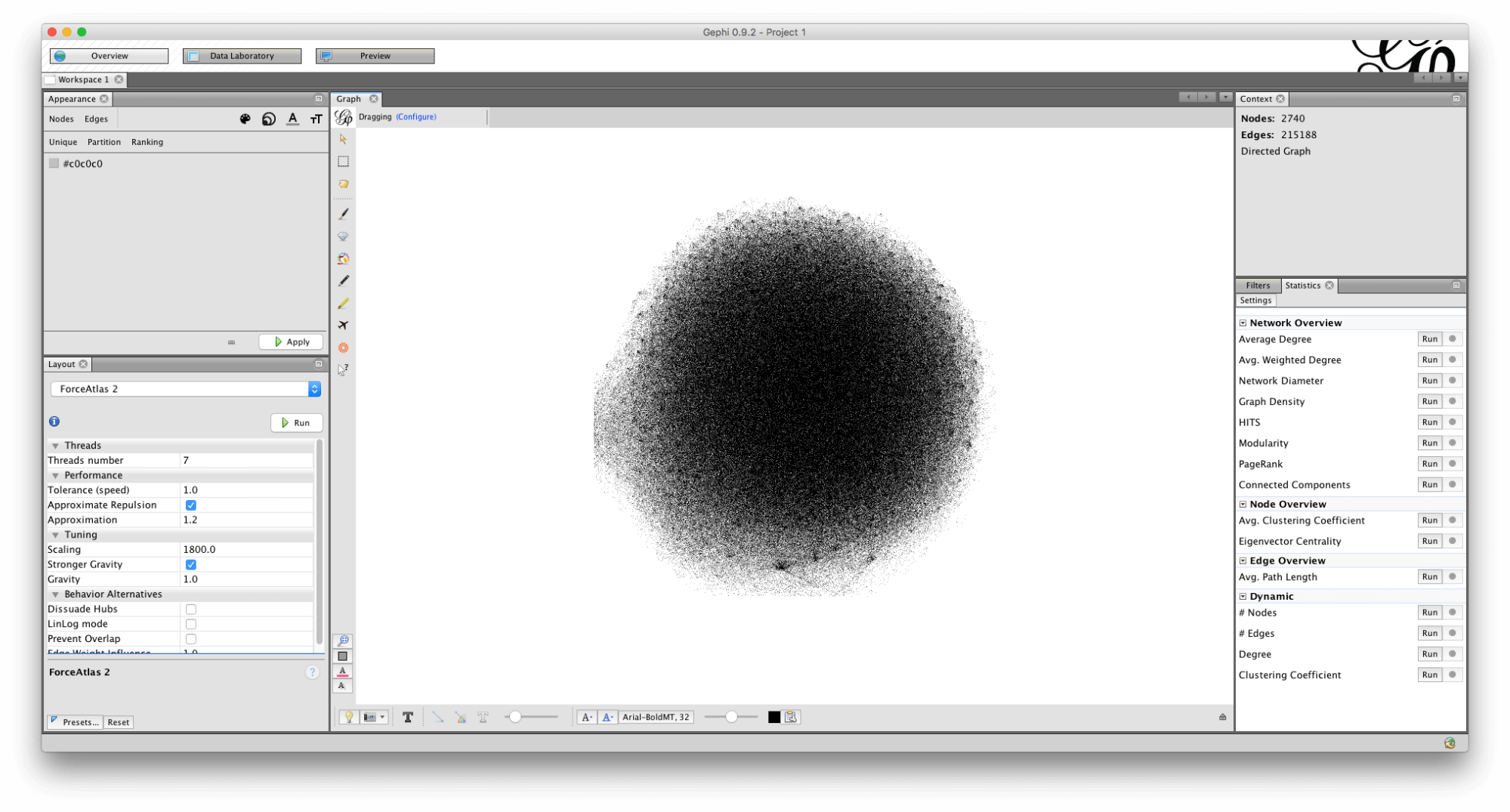Viewport: 1510px width, 812px height.
Task: Run the Modularity statistic
Action: (1429, 443)
